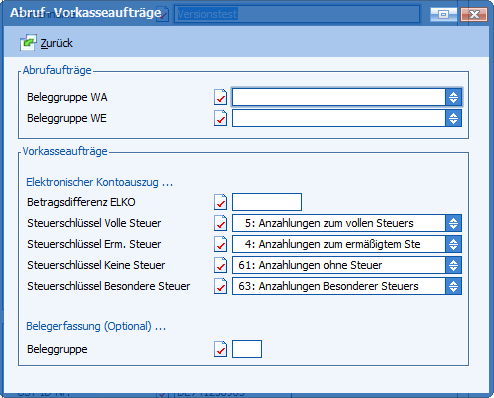Click check icon beside Beleggruppe WA

220,97
